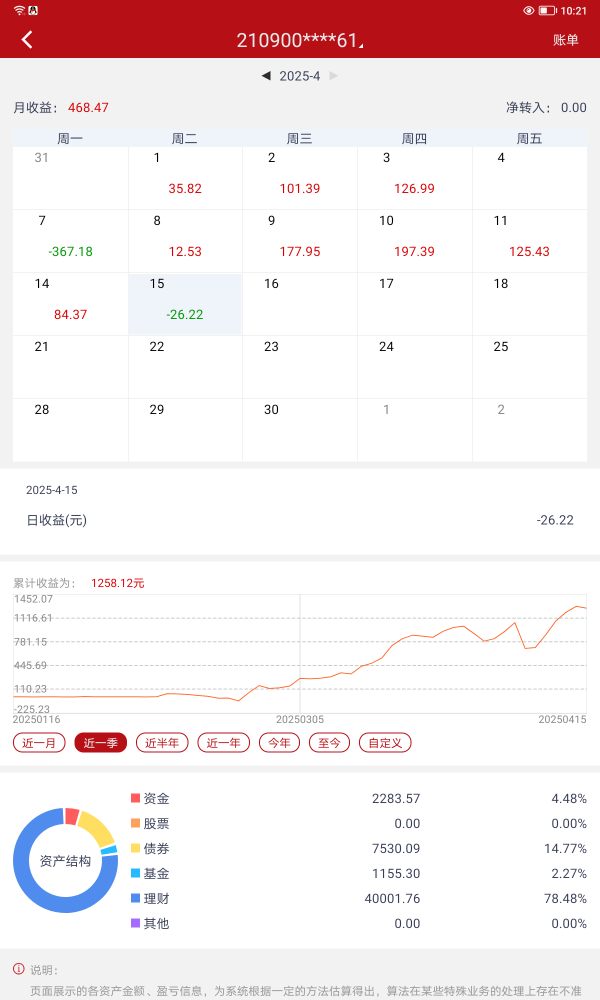Select the 近一月 time range
The height and width of the screenshot is (1000, 600).
(40, 742)
